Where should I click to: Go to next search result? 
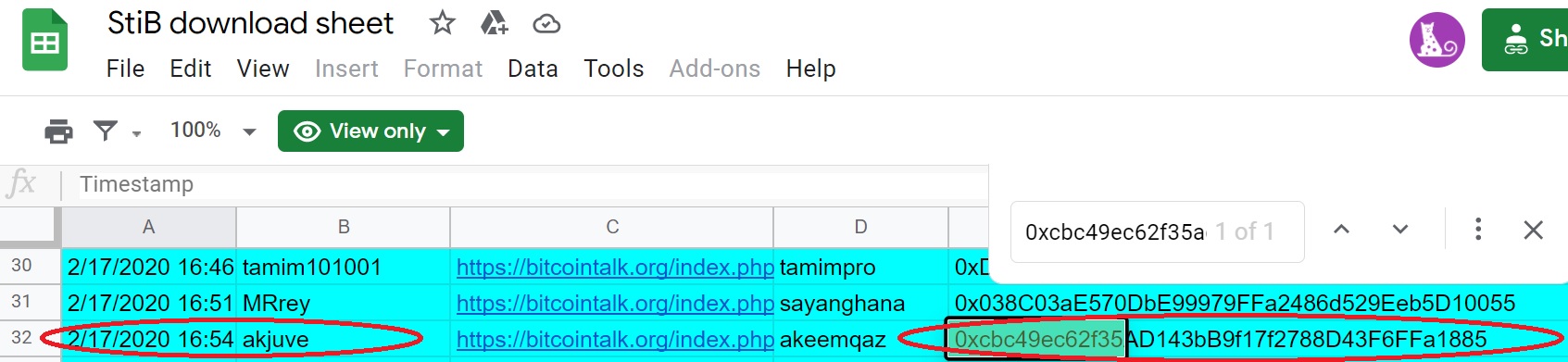[1400, 229]
